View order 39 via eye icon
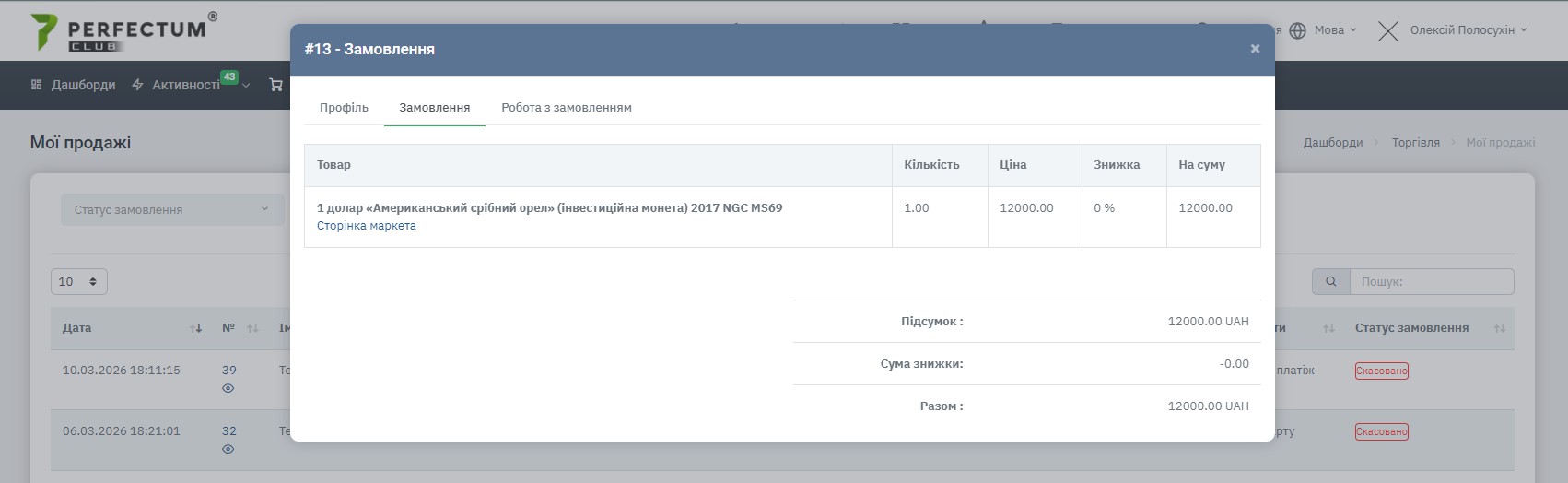The image size is (1568, 483). point(228,389)
